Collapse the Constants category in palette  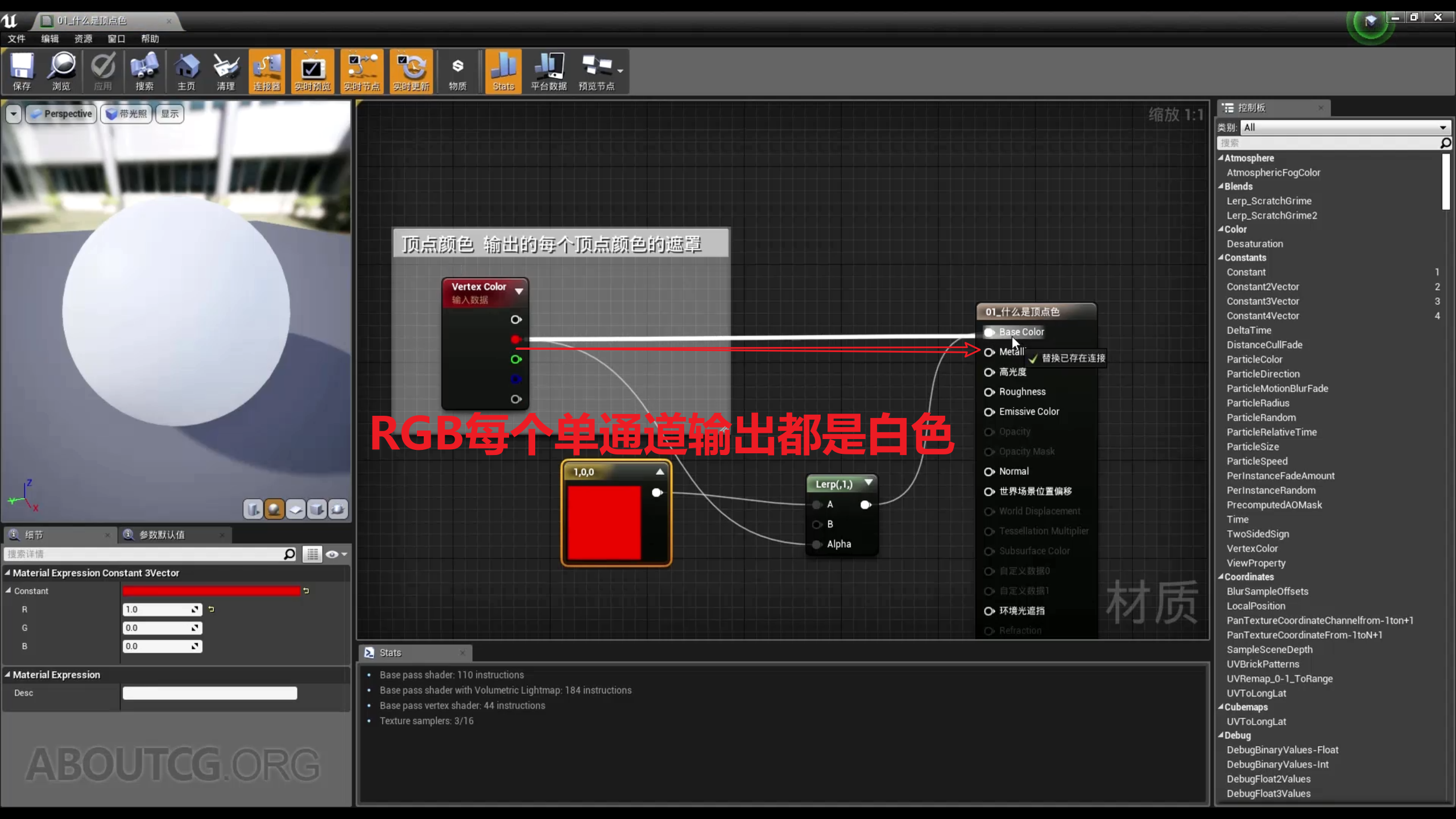(1222, 258)
